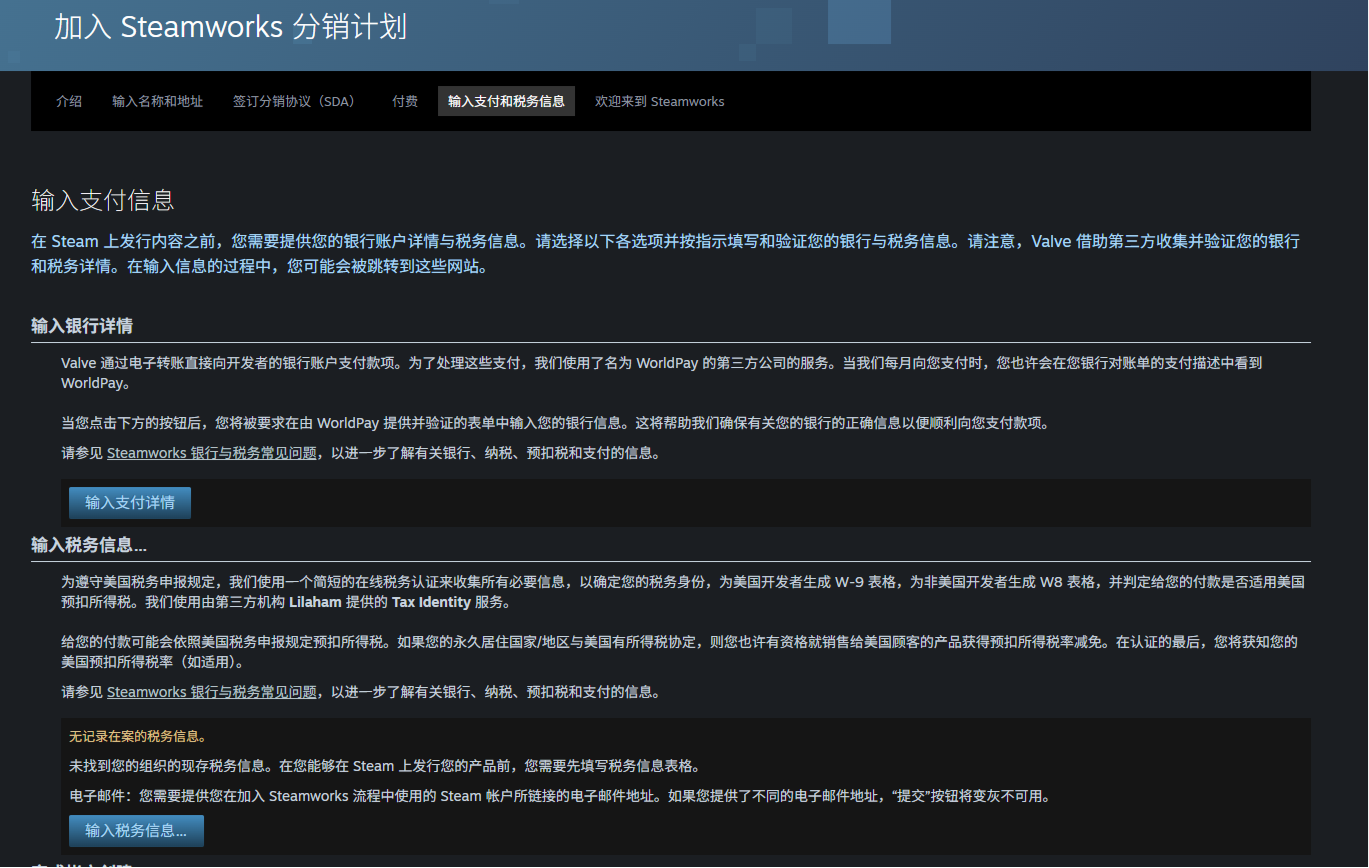The height and width of the screenshot is (868, 1369).
Task: Click the 加入 Steamworks 分销计划 page title
Action: click(230, 27)
